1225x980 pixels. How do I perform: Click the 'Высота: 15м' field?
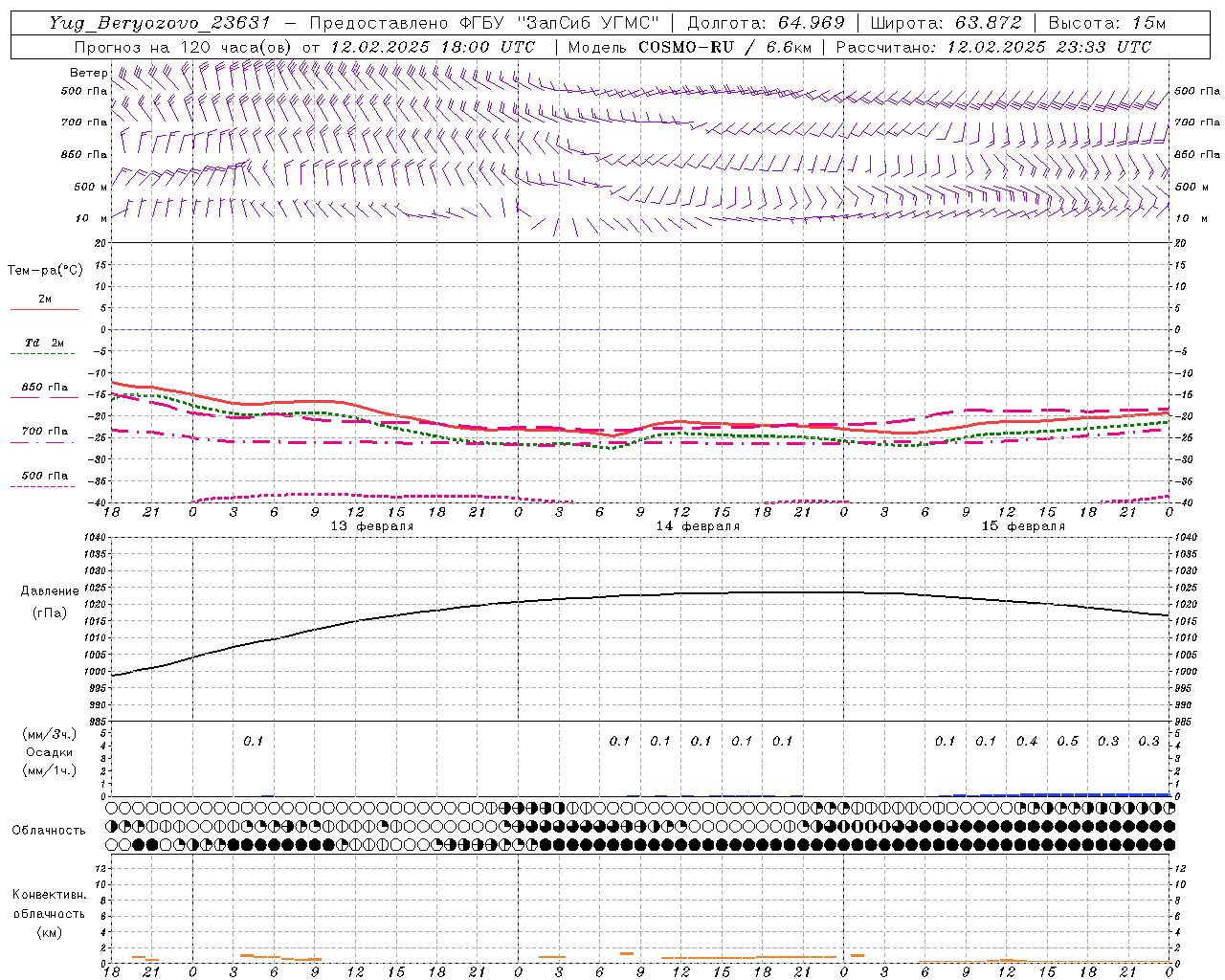point(1107,23)
